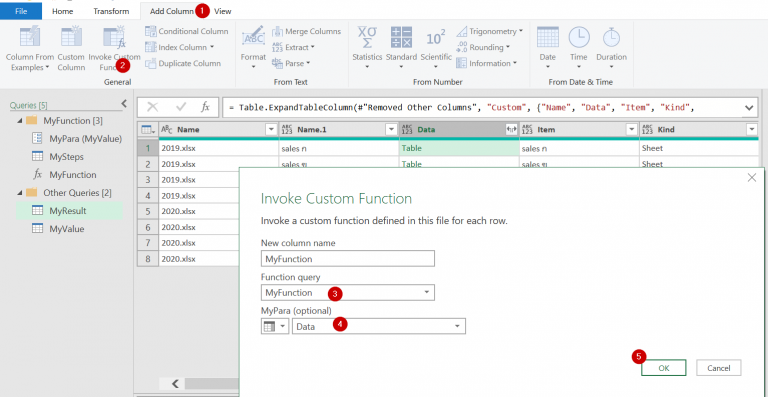The image size is (768, 397).
Task: Change MyPara parameter type selector
Action: [x=275, y=327]
